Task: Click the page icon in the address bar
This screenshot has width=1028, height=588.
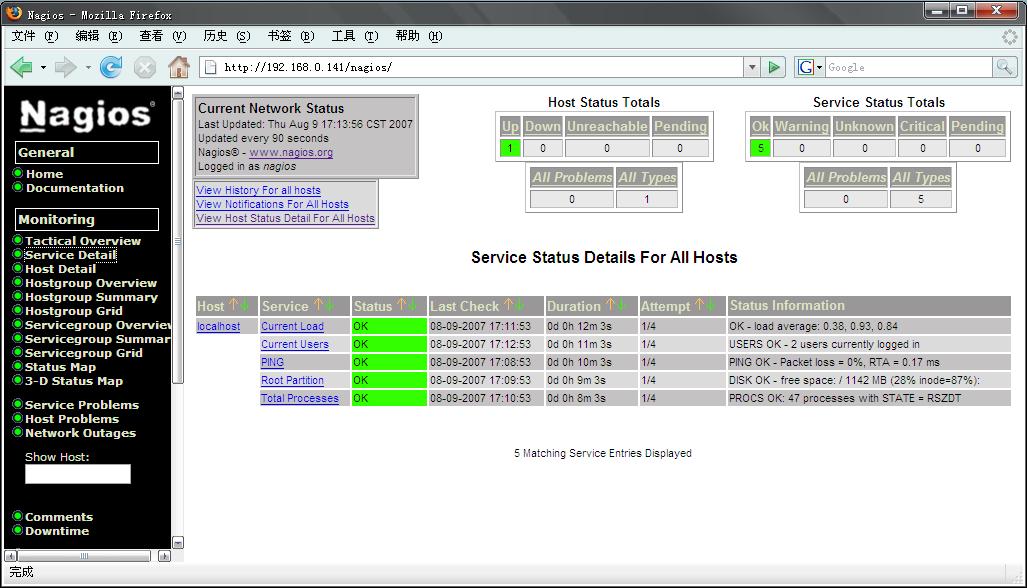Action: point(210,67)
